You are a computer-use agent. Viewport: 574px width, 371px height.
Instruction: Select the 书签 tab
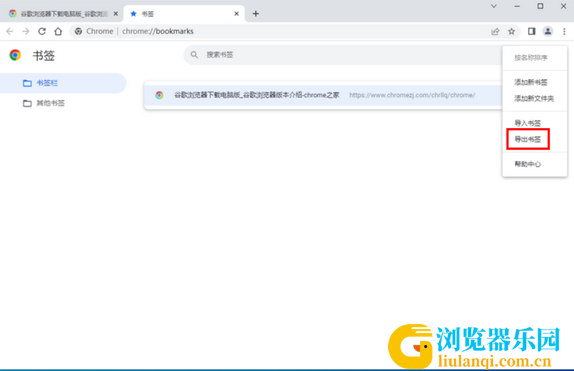tap(184, 14)
